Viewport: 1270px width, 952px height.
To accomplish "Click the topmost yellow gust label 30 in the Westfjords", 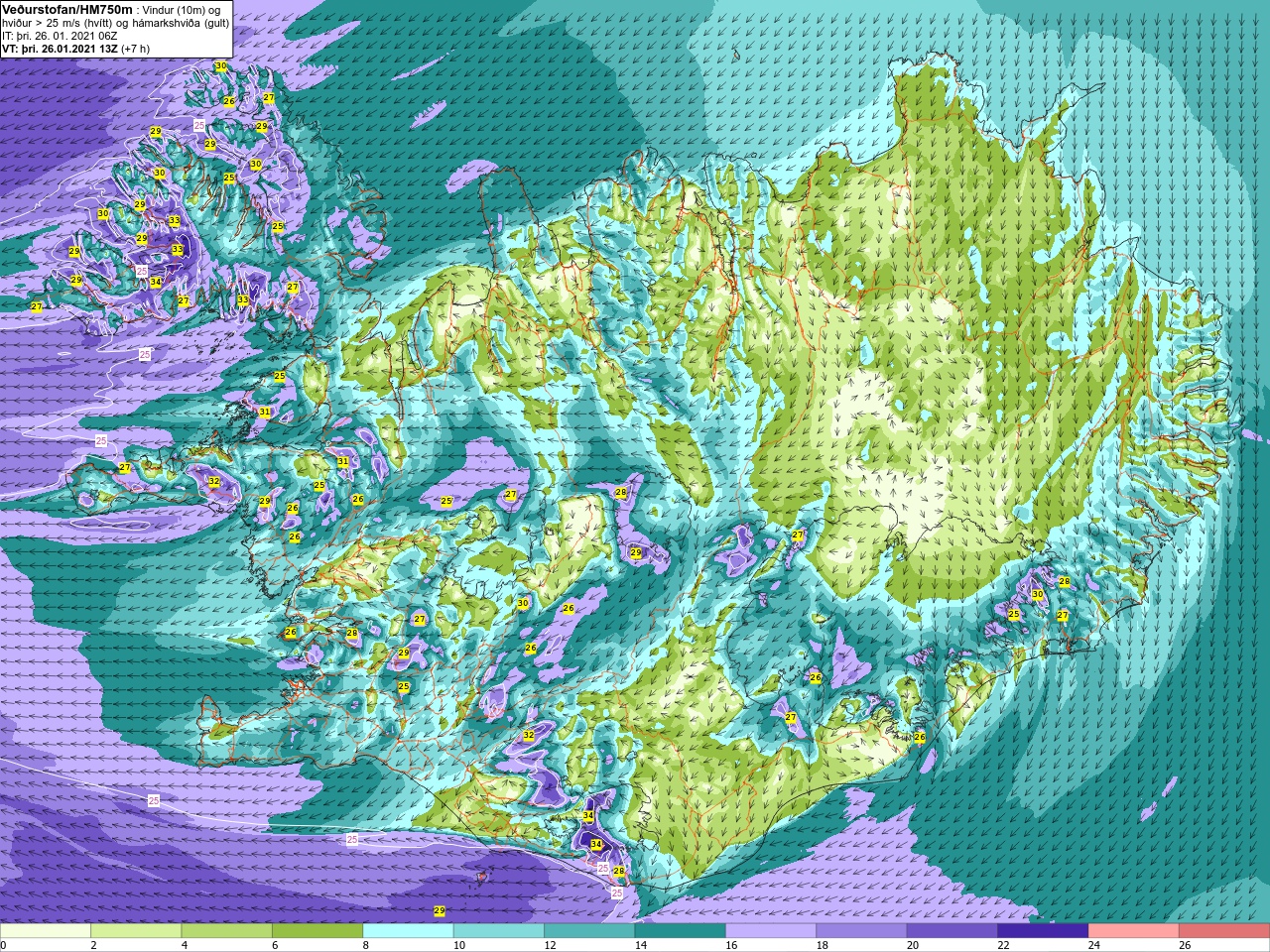I will [x=221, y=66].
